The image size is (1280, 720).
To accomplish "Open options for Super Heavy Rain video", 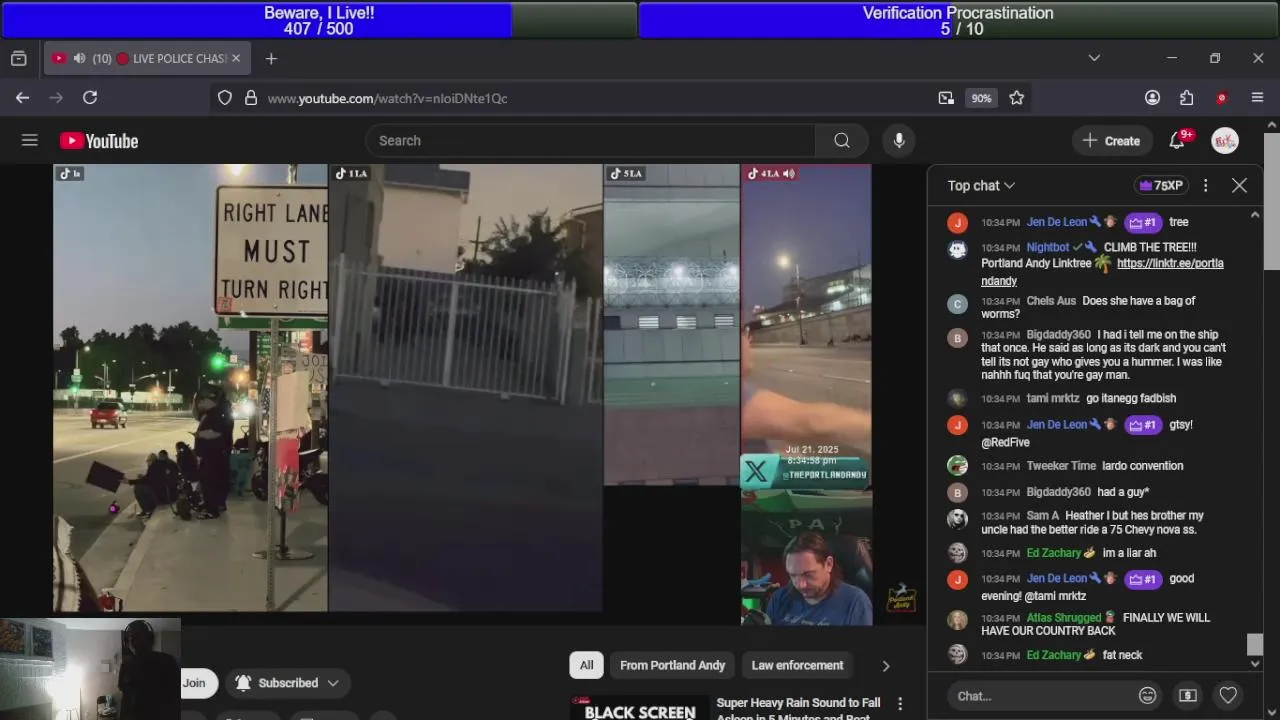I will tap(900, 704).
